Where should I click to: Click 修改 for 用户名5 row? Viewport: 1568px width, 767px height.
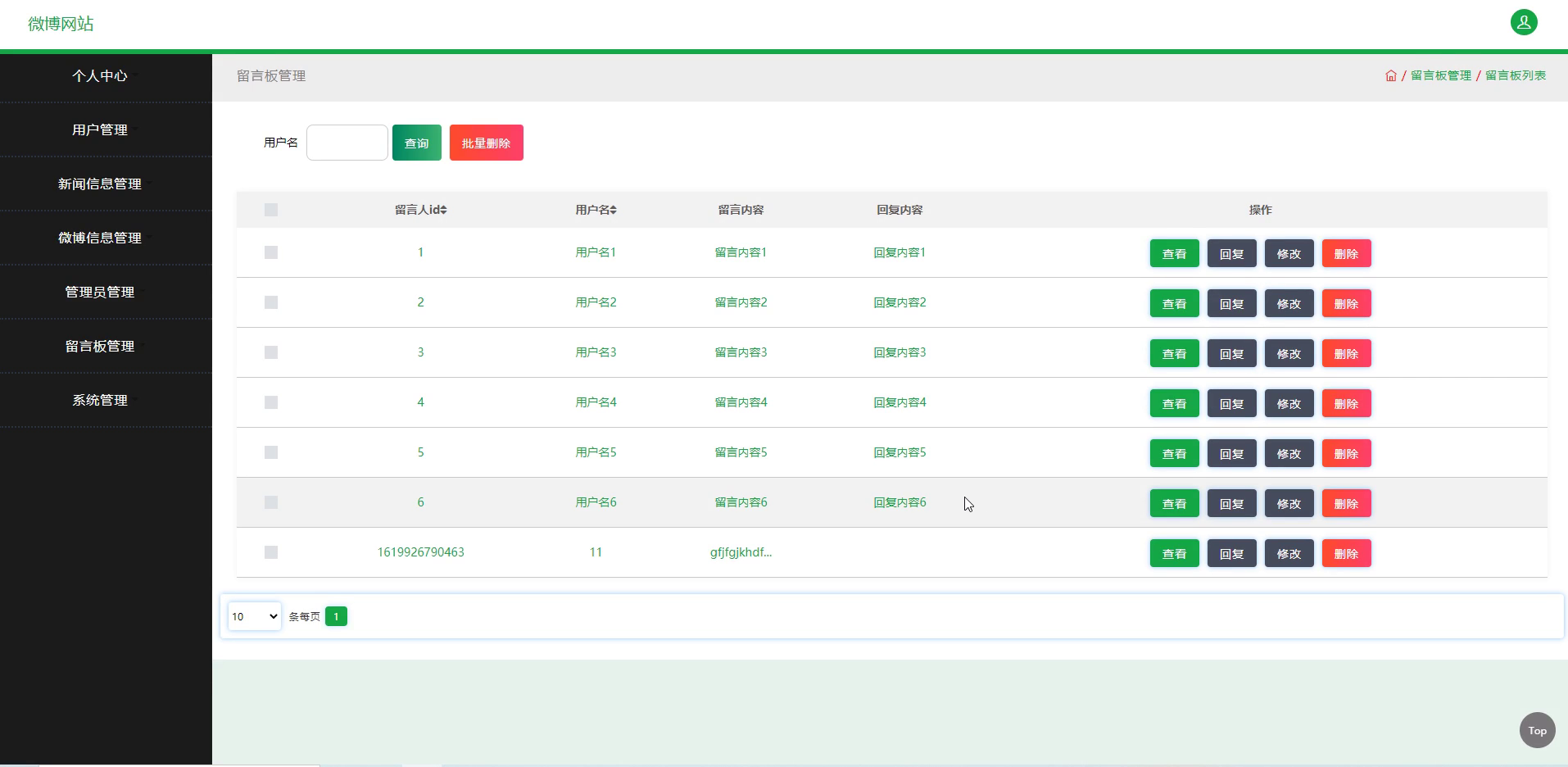1289,453
